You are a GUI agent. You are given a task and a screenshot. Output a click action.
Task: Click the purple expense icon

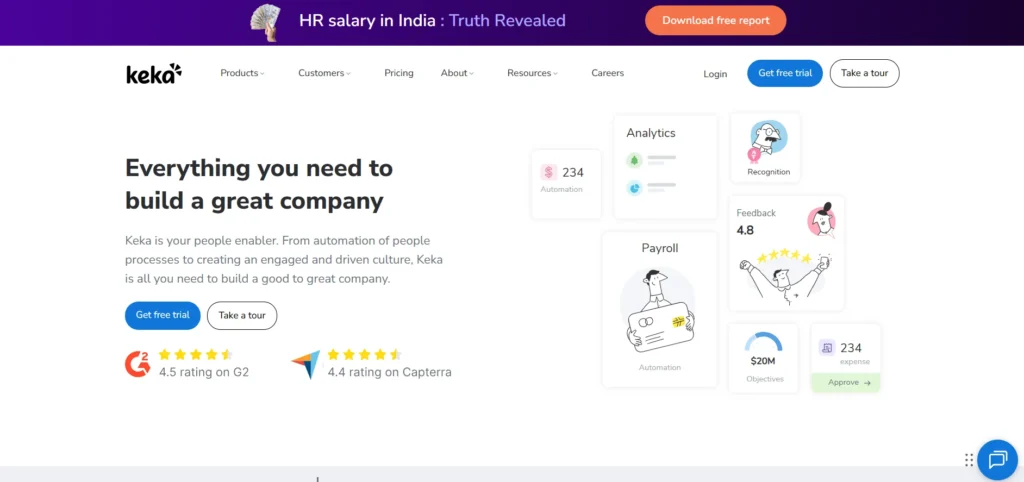[x=827, y=347]
